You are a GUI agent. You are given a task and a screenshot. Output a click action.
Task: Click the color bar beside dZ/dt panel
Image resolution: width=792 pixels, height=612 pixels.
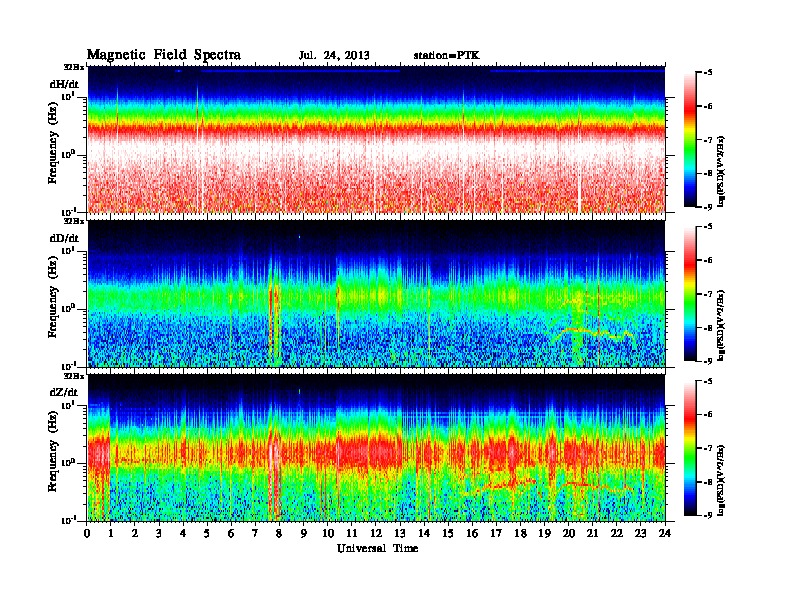(690, 448)
